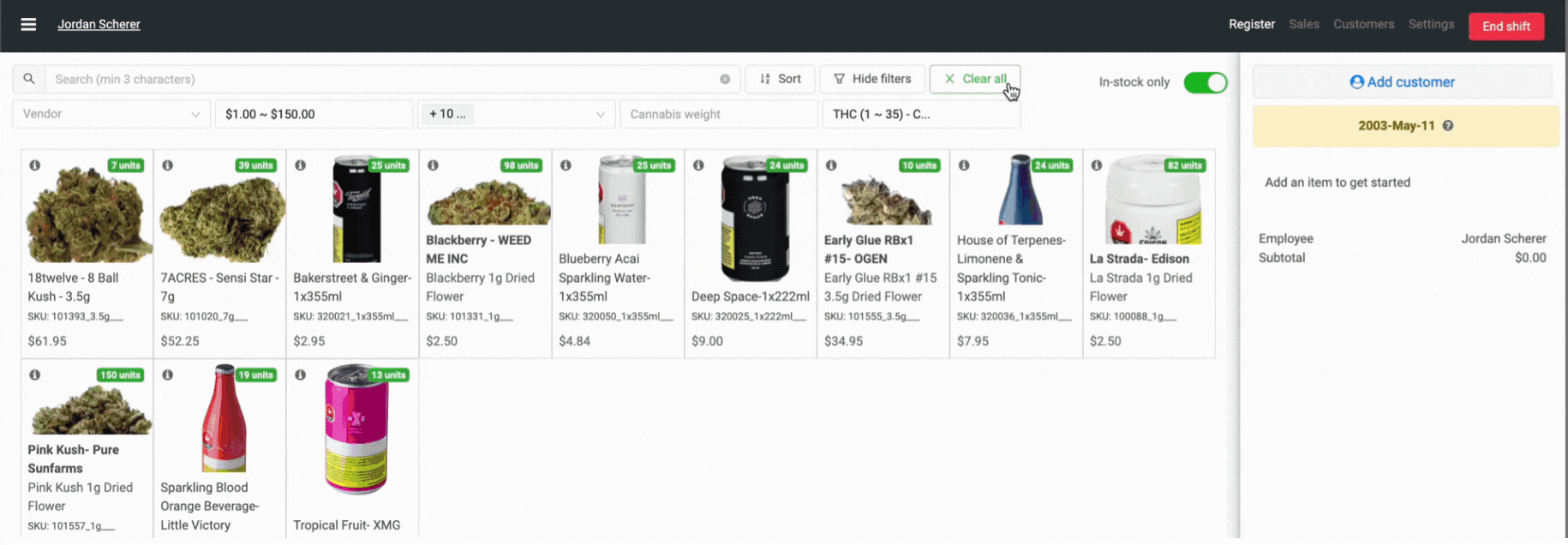This screenshot has width=1568, height=545.
Task: Open the hamburger menu
Action: [x=28, y=24]
